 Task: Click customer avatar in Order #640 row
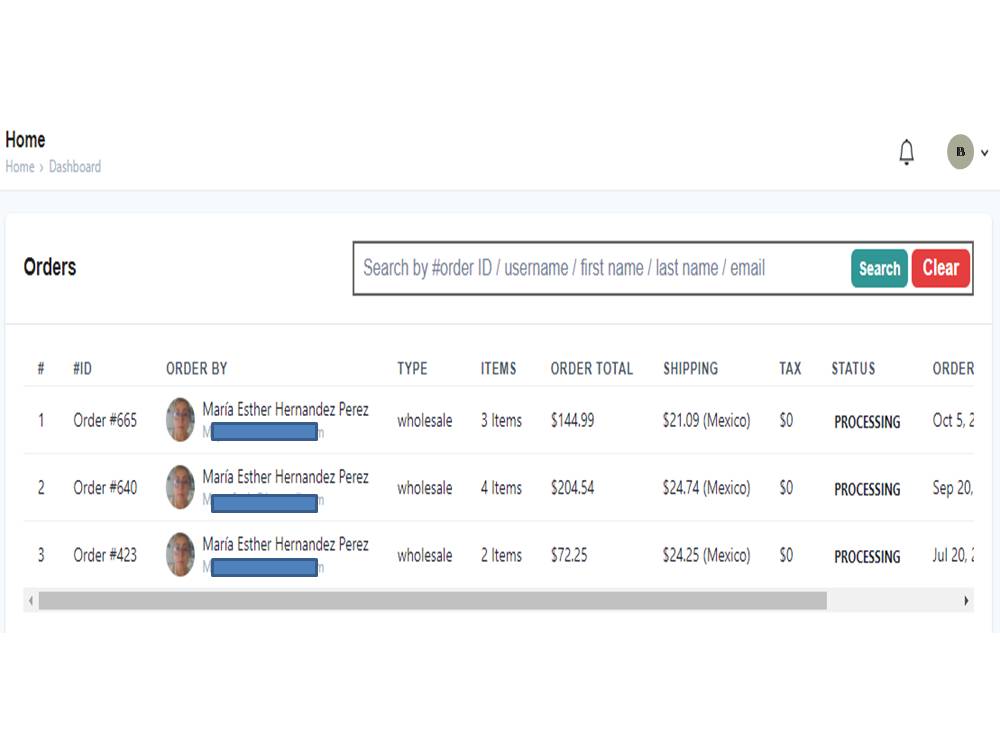pyautogui.click(x=180, y=487)
